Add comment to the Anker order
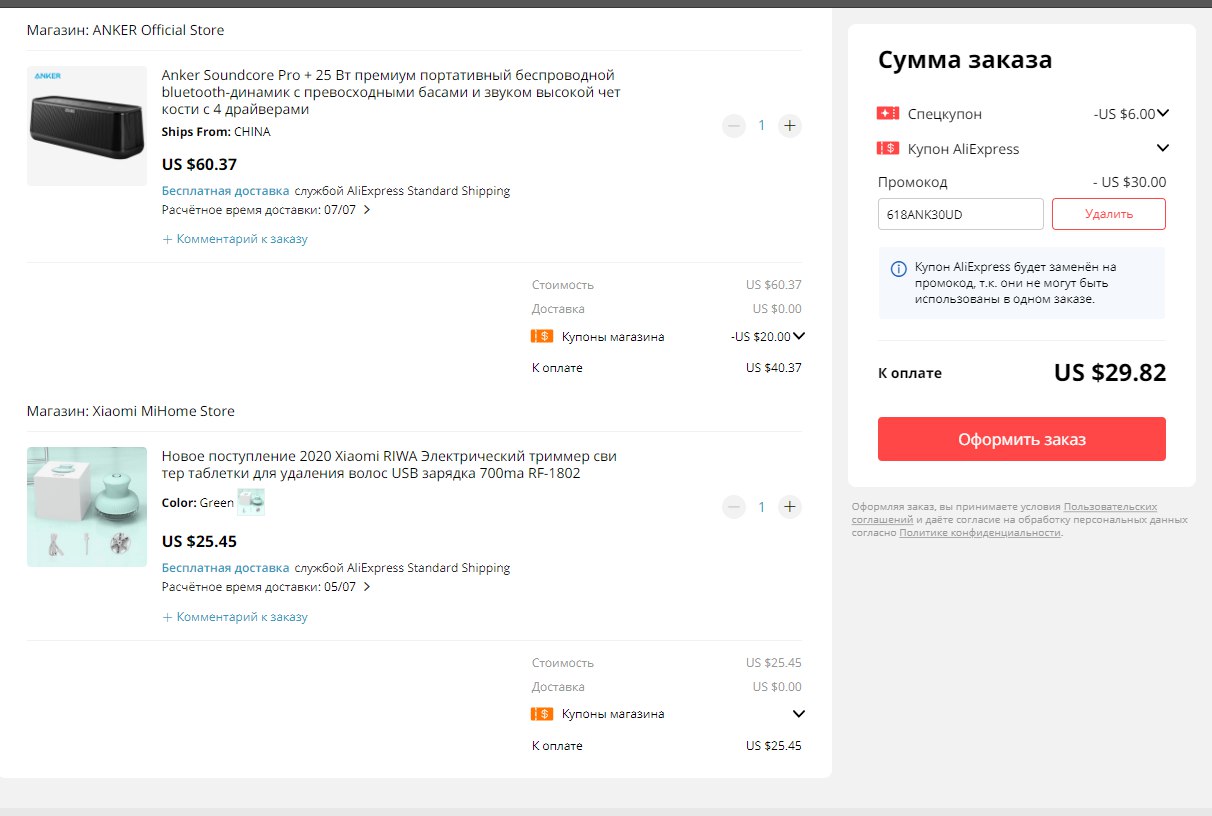 235,239
